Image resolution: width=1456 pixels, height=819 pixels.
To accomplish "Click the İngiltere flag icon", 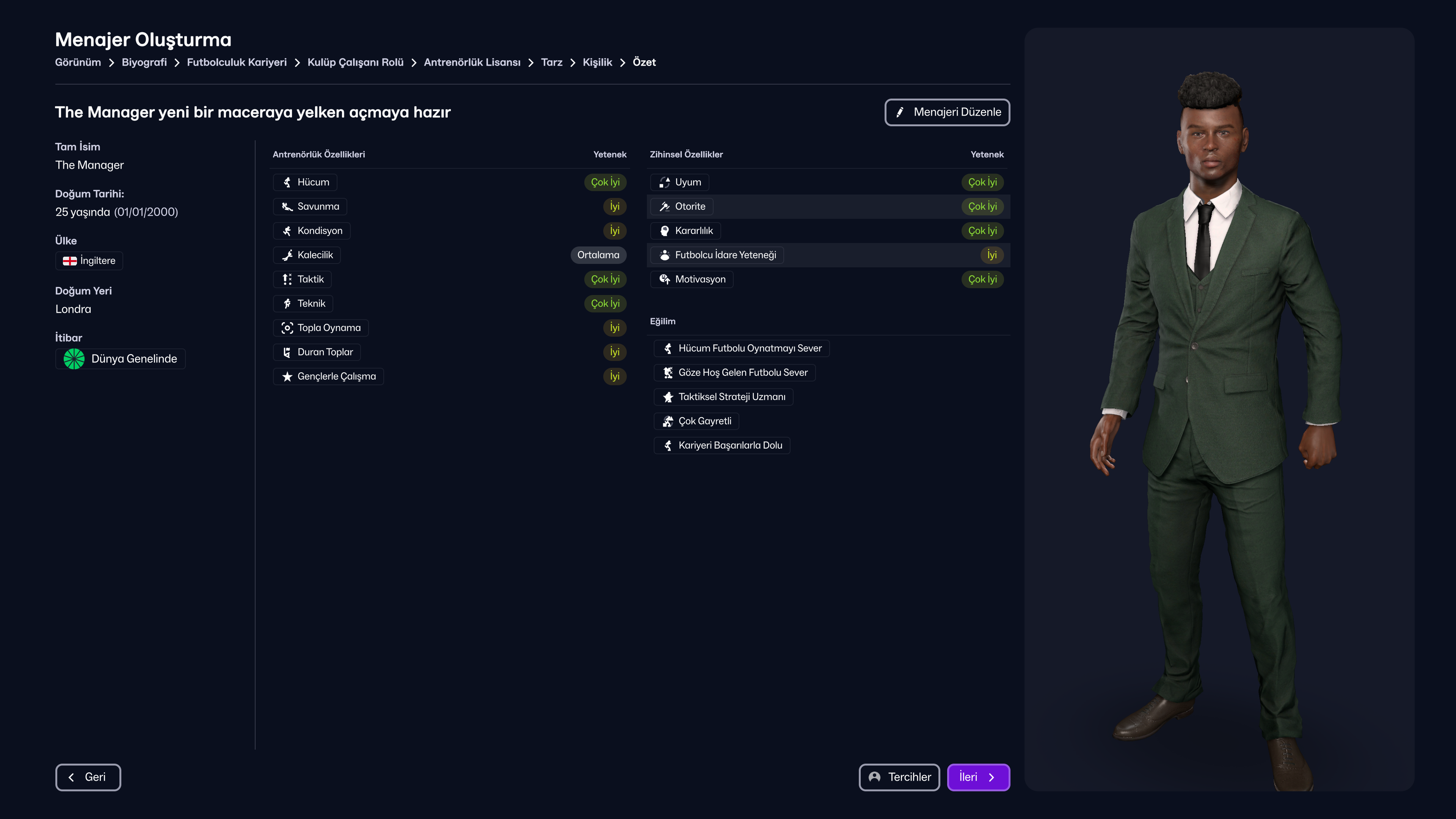I will click(69, 260).
